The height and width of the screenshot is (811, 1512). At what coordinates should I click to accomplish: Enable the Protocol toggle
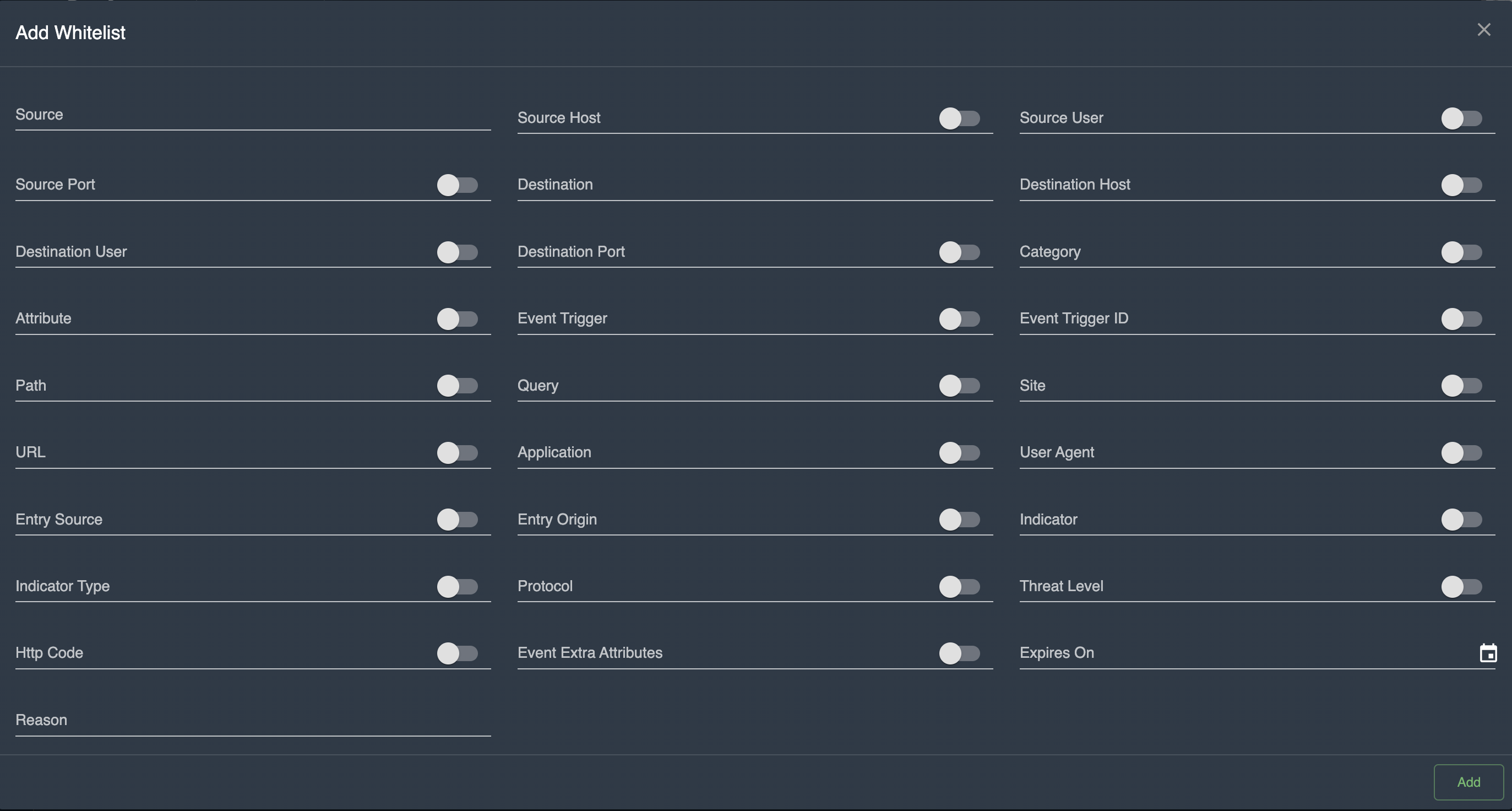coord(959,587)
